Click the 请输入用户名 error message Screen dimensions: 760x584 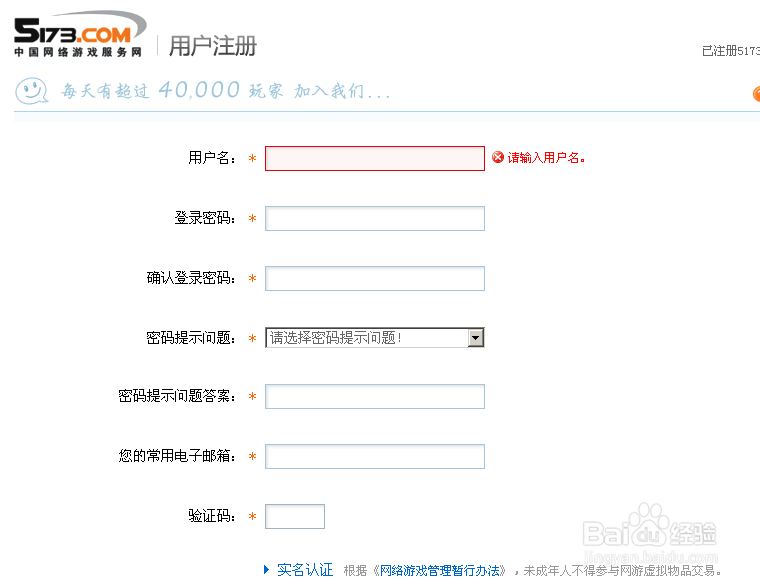pyautogui.click(x=545, y=158)
